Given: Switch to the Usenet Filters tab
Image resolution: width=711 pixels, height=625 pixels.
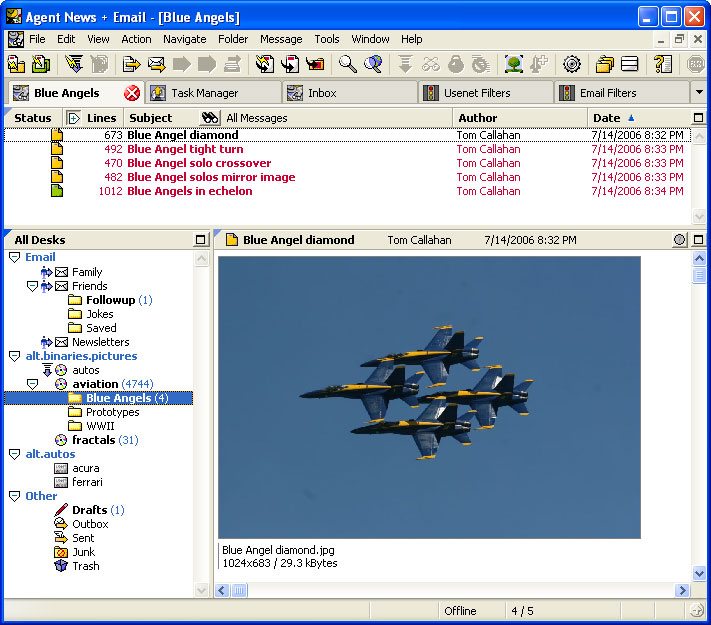Looking at the screenshot, I should click(477, 93).
